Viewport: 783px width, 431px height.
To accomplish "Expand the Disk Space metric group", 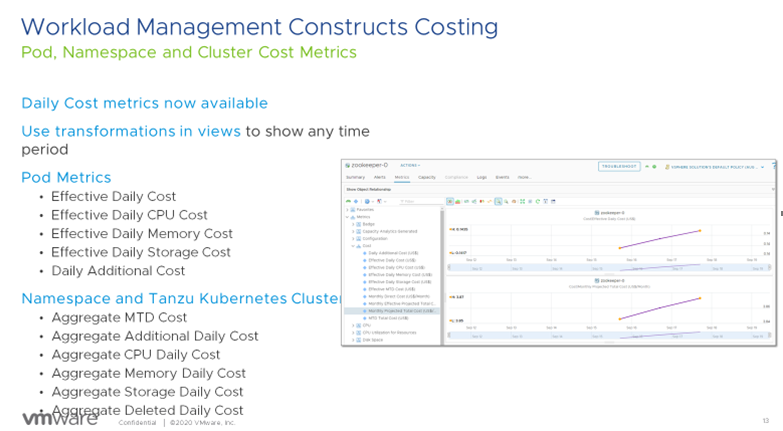I will pos(353,340).
